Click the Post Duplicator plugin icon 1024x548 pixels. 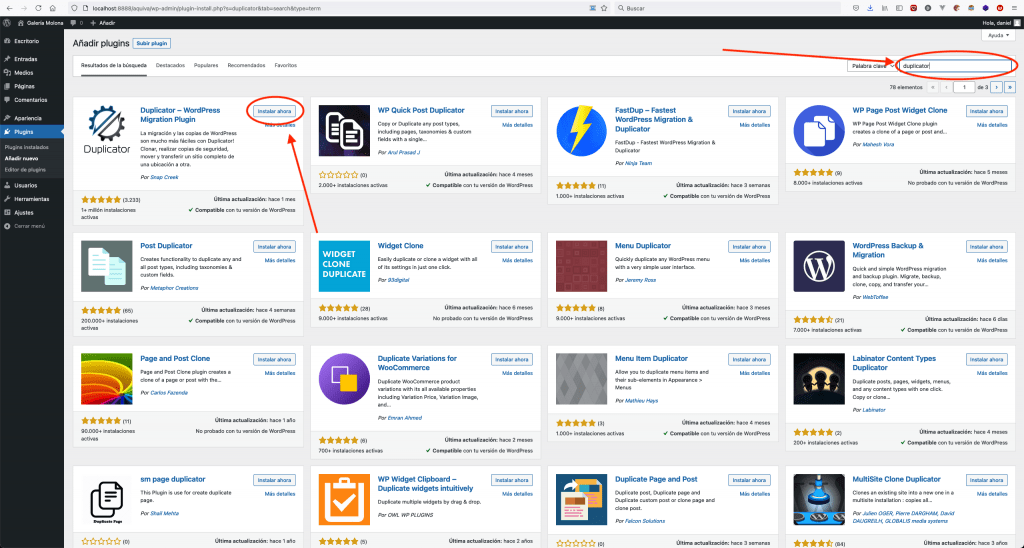107,266
